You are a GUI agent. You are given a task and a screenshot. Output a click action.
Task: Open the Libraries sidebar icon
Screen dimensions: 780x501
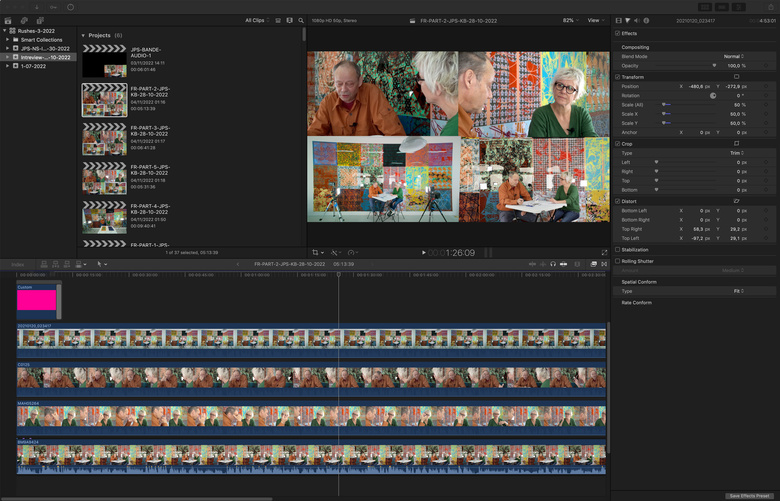7,20
